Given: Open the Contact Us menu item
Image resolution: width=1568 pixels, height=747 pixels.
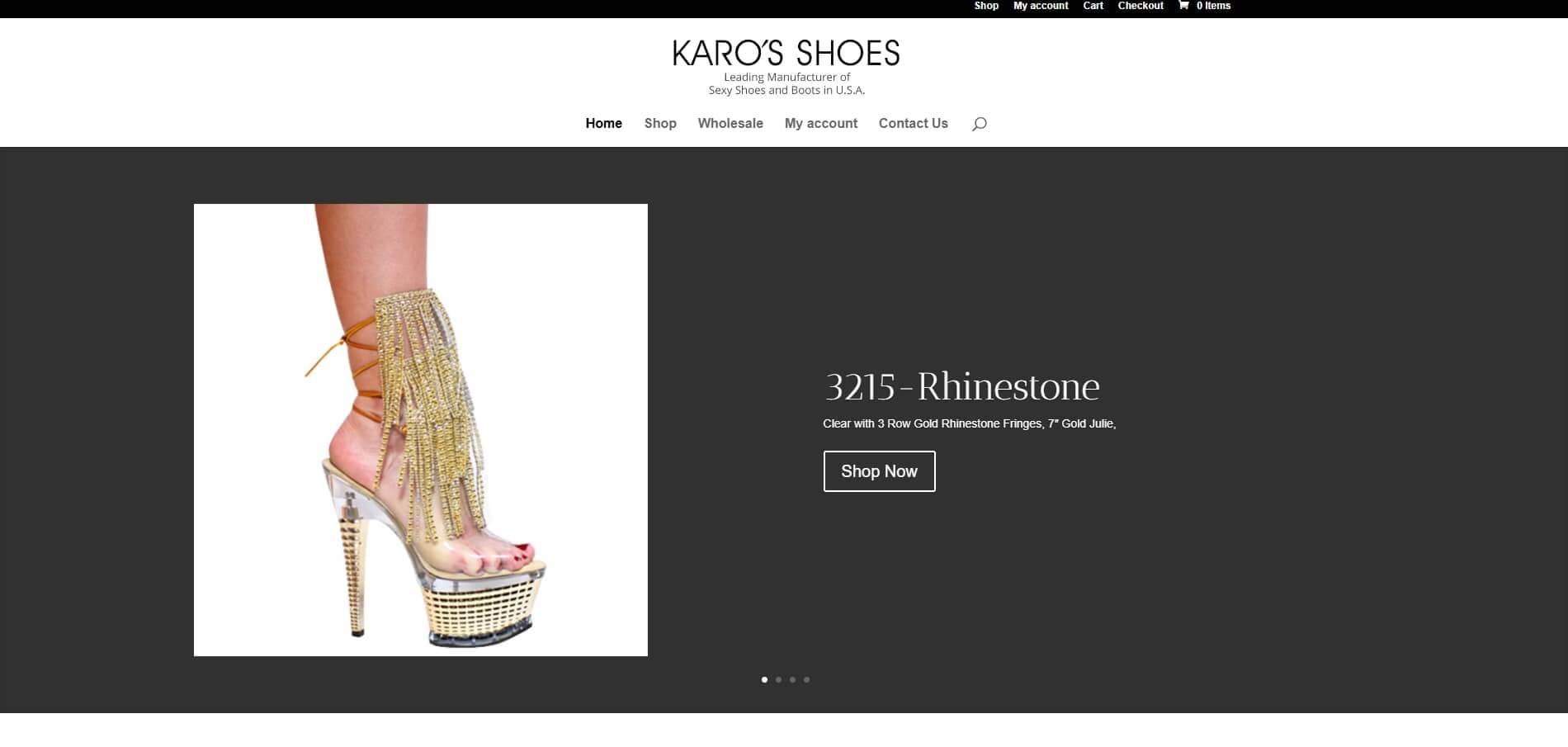Looking at the screenshot, I should 914,123.
